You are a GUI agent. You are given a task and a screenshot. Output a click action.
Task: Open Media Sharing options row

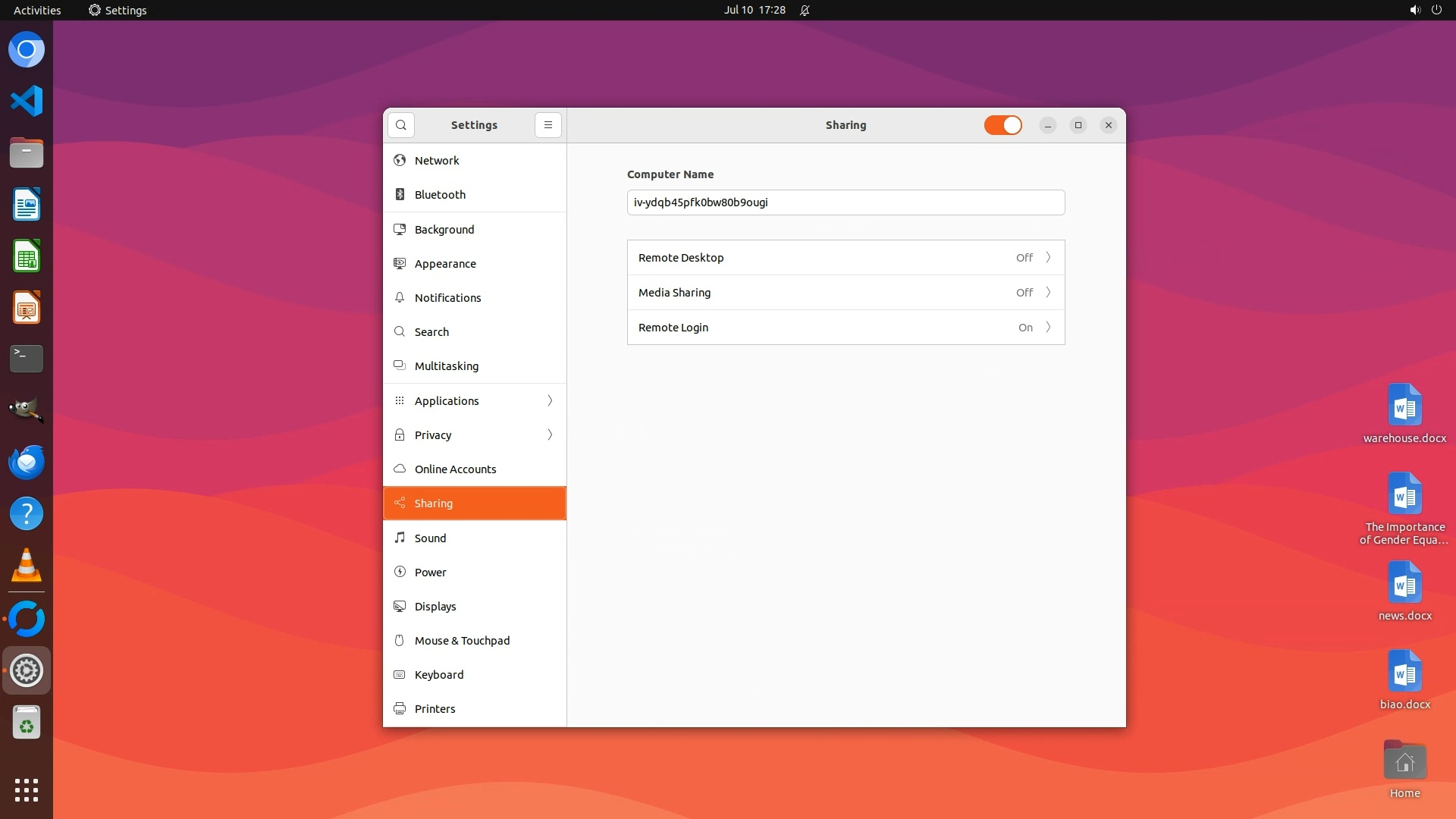tap(846, 293)
